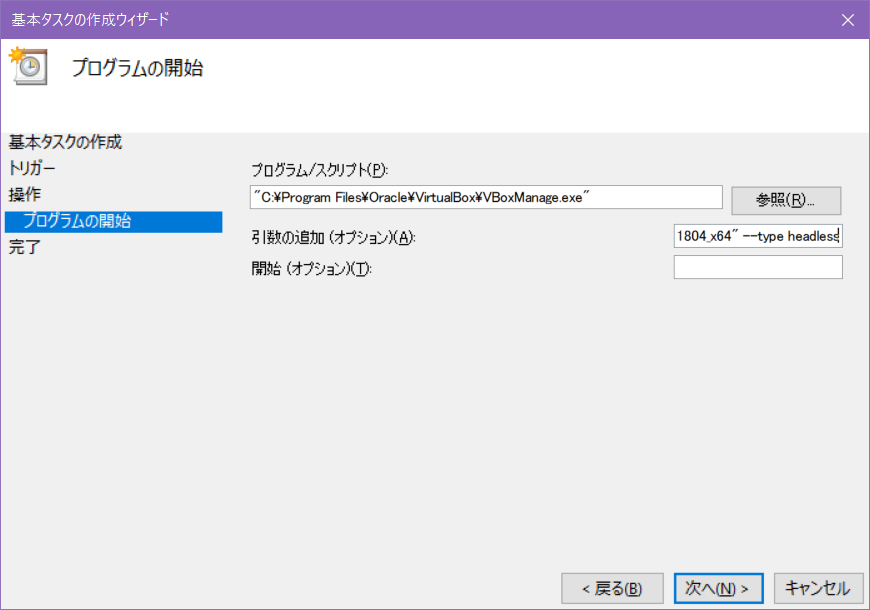
Task: Close the wizard with the X button
Action: [849, 18]
